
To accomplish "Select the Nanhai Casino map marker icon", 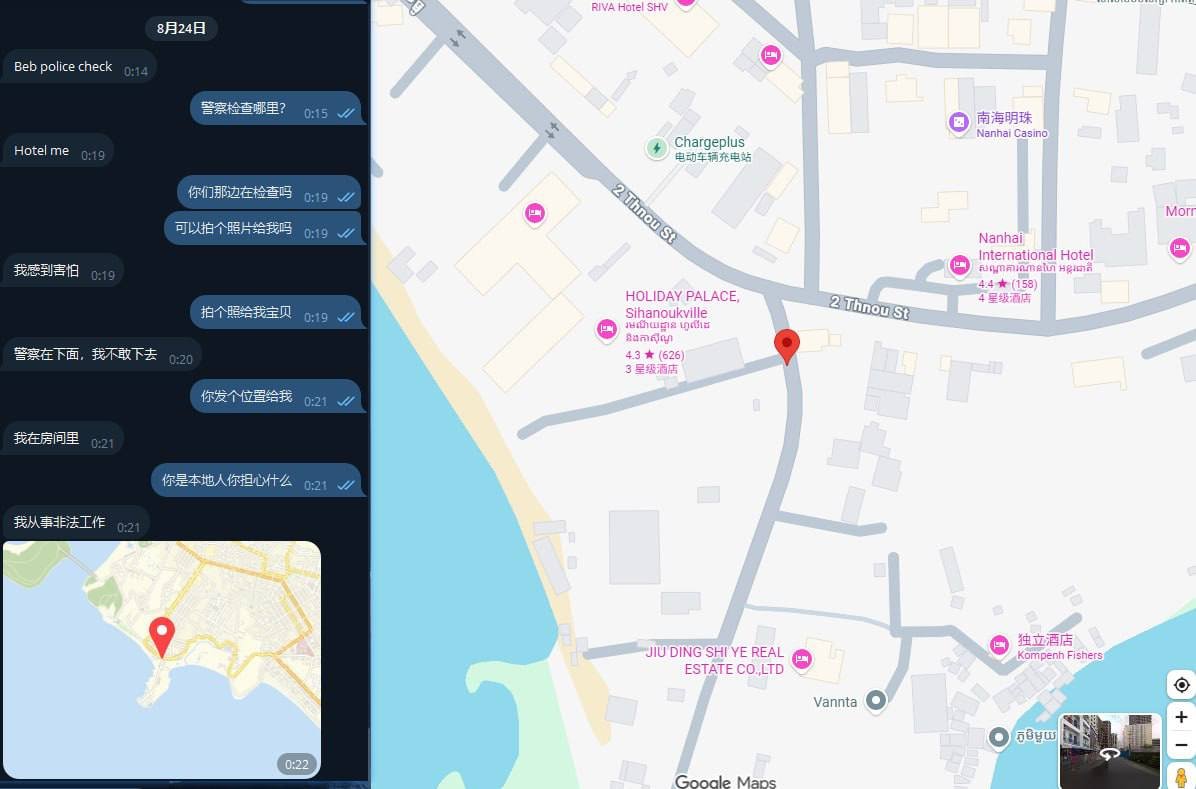I will click(x=959, y=122).
